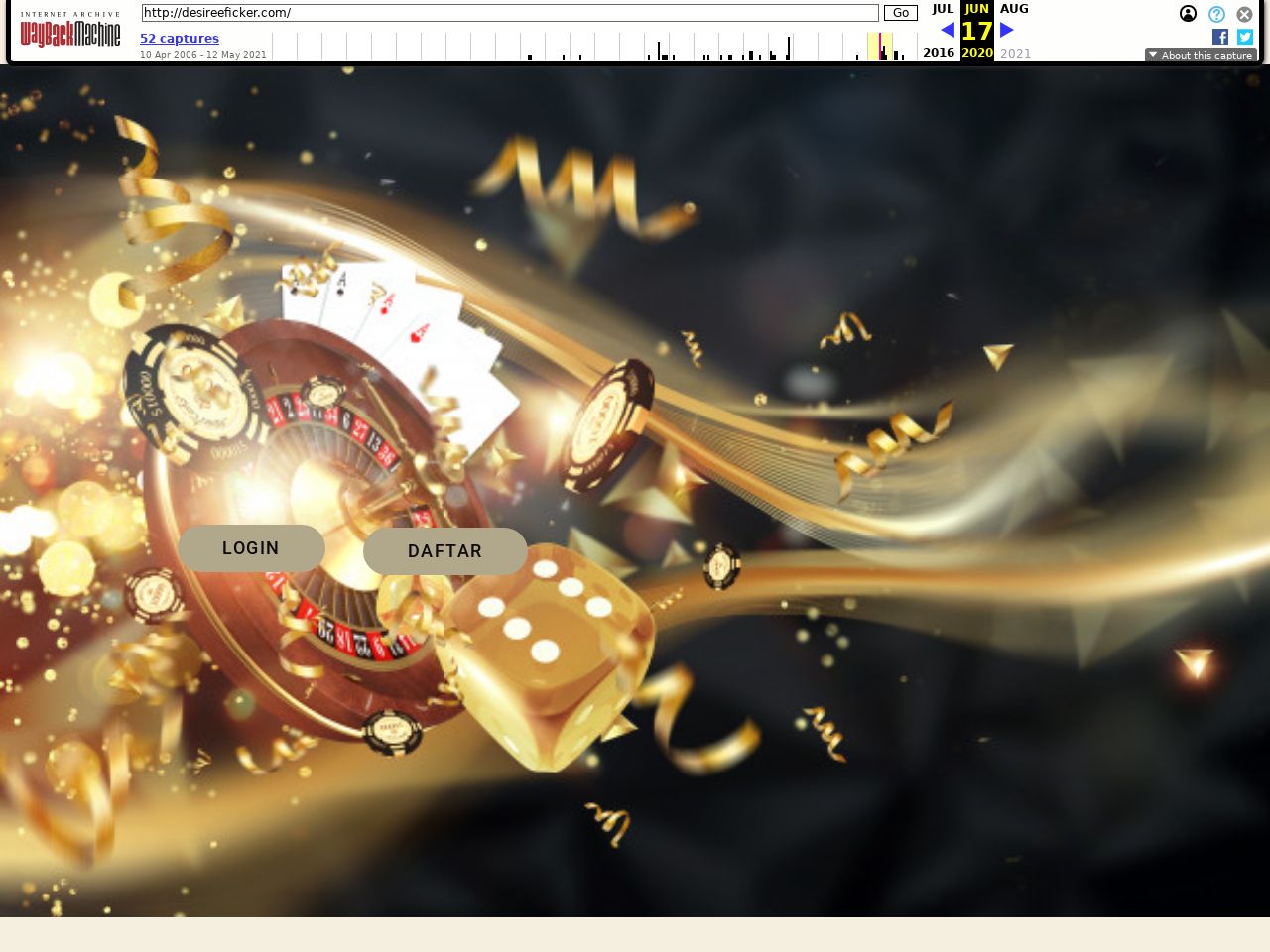
Task: Go to next capture with the right arrow
Action: [x=1007, y=30]
